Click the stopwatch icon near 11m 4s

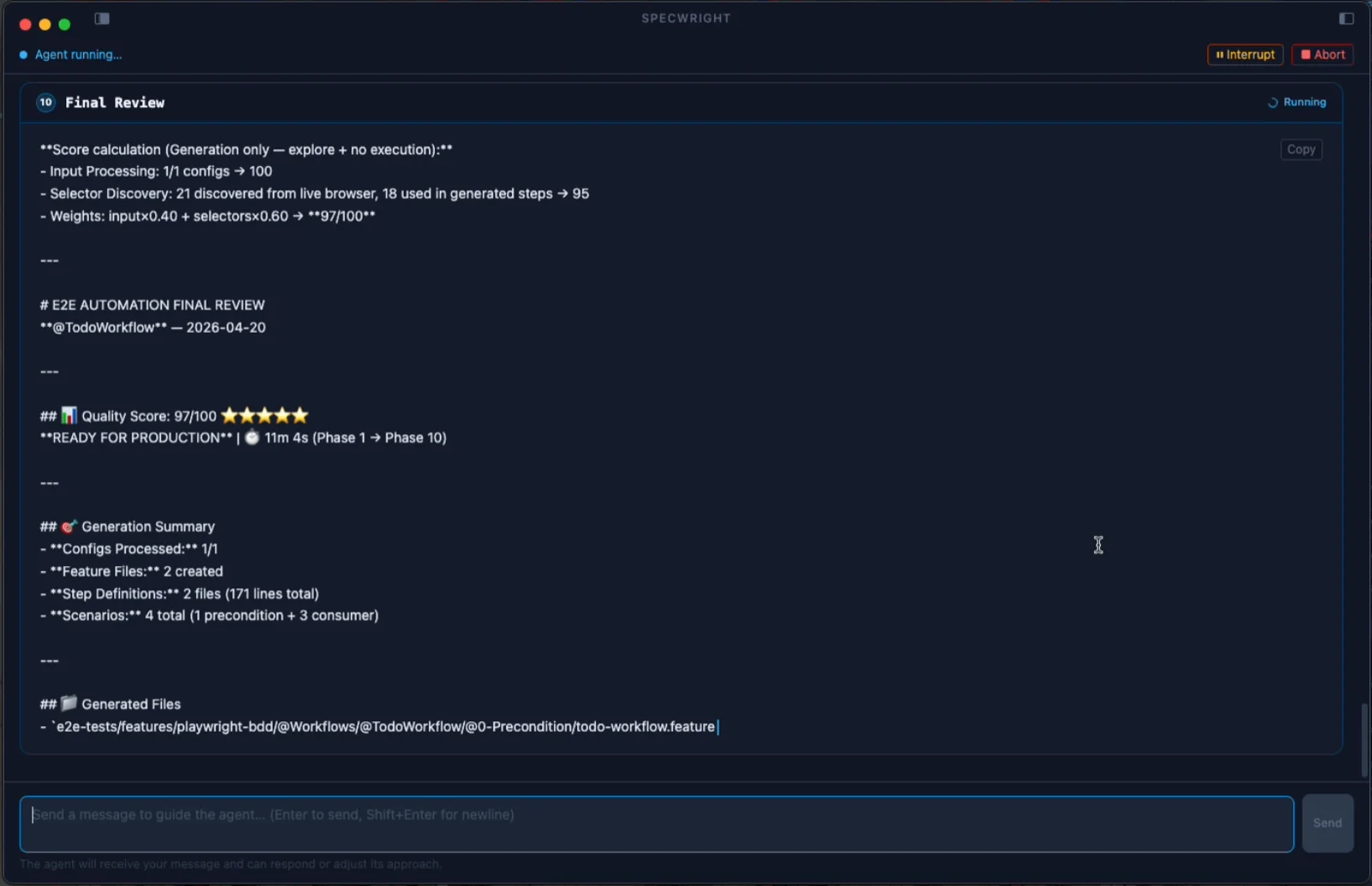pyautogui.click(x=252, y=438)
